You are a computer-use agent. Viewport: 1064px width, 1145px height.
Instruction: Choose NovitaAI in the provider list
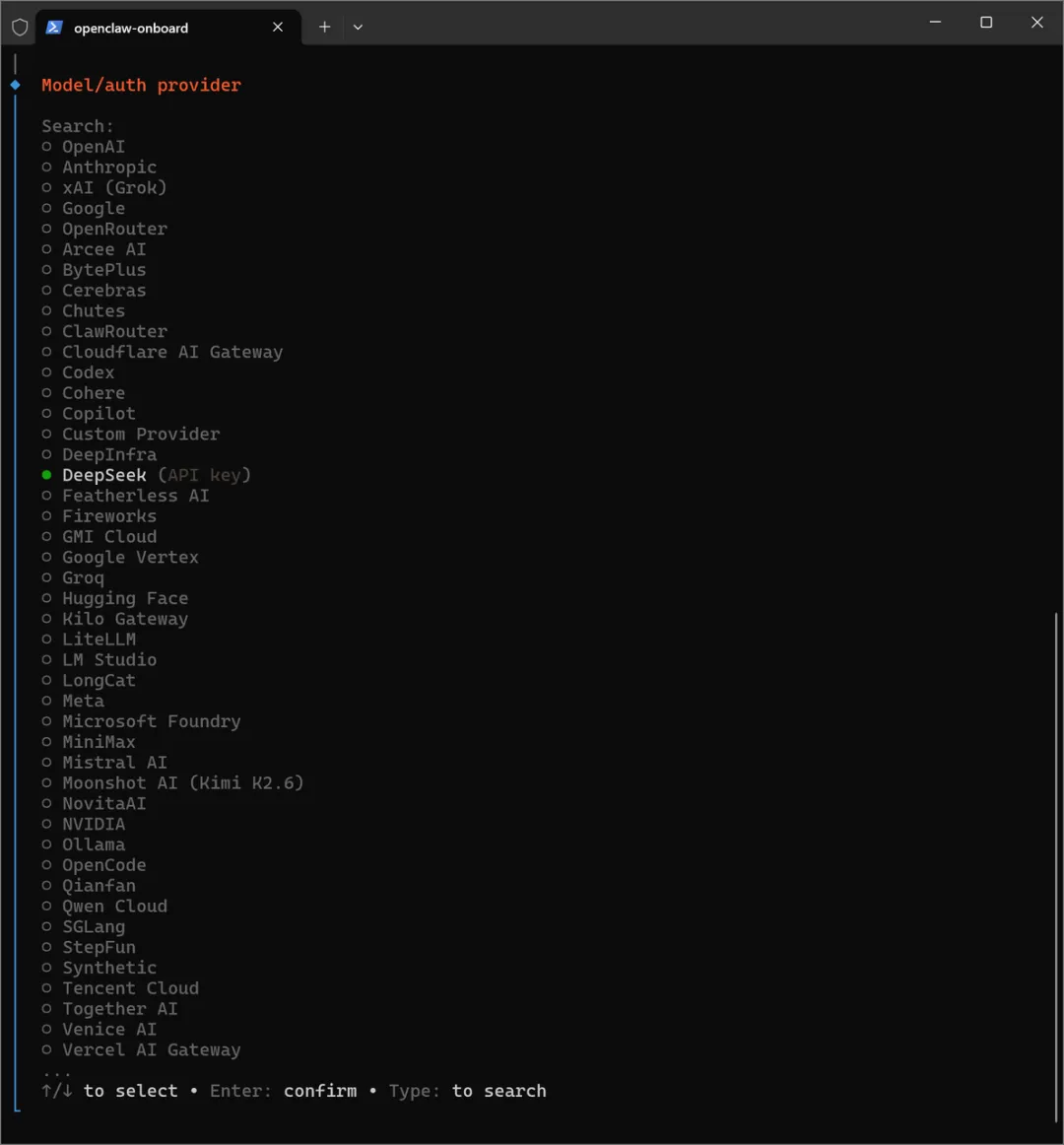(x=95, y=803)
